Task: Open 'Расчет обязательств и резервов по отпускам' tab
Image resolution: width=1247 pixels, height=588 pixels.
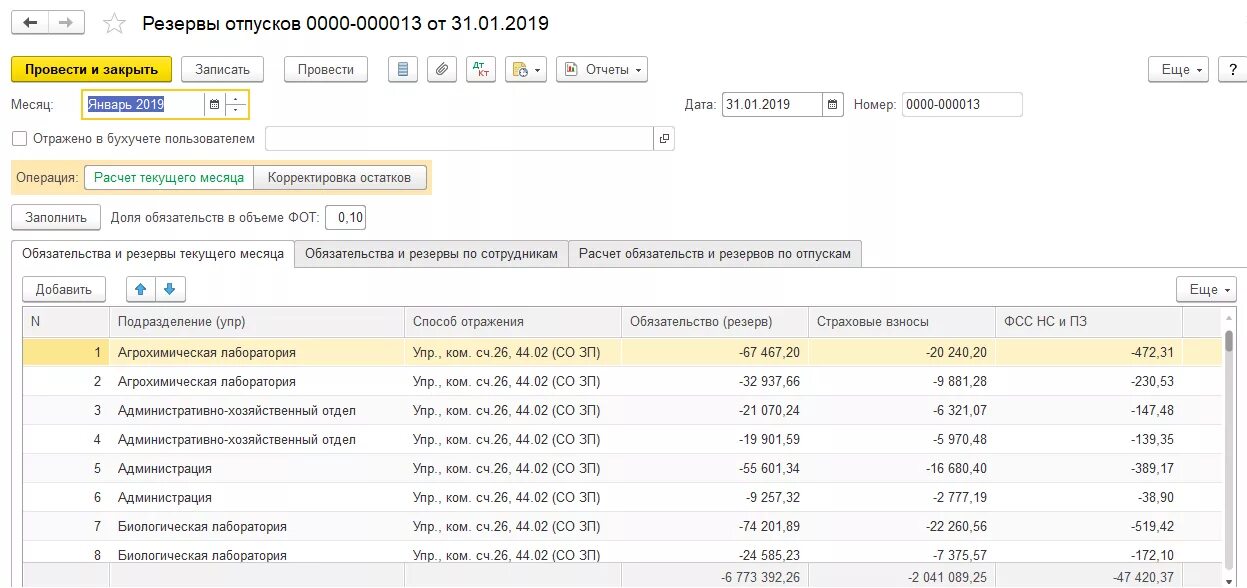Action: (714, 254)
